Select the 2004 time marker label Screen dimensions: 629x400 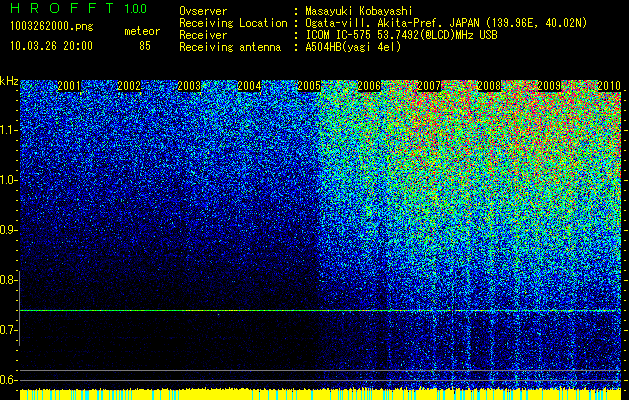[x=249, y=86]
